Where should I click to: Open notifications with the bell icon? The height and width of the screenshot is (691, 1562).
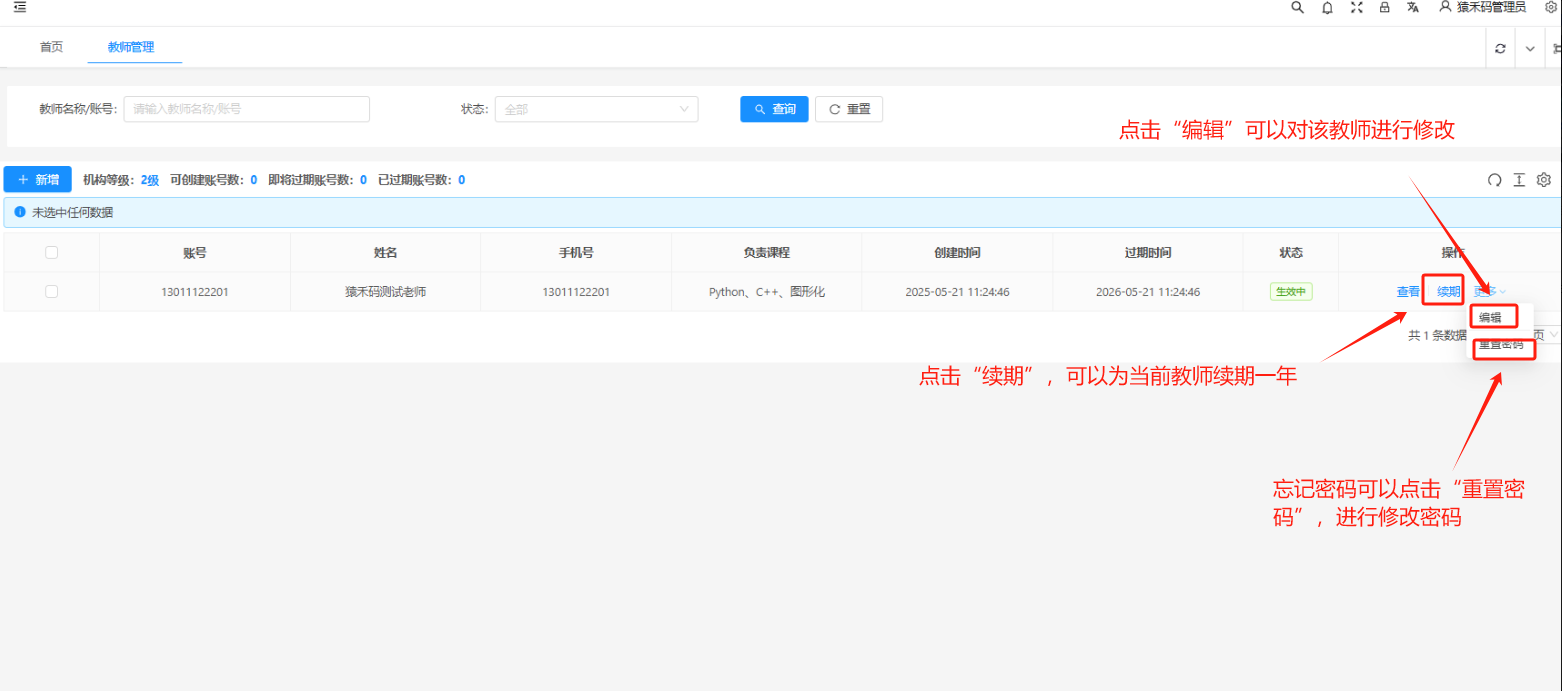click(1327, 8)
